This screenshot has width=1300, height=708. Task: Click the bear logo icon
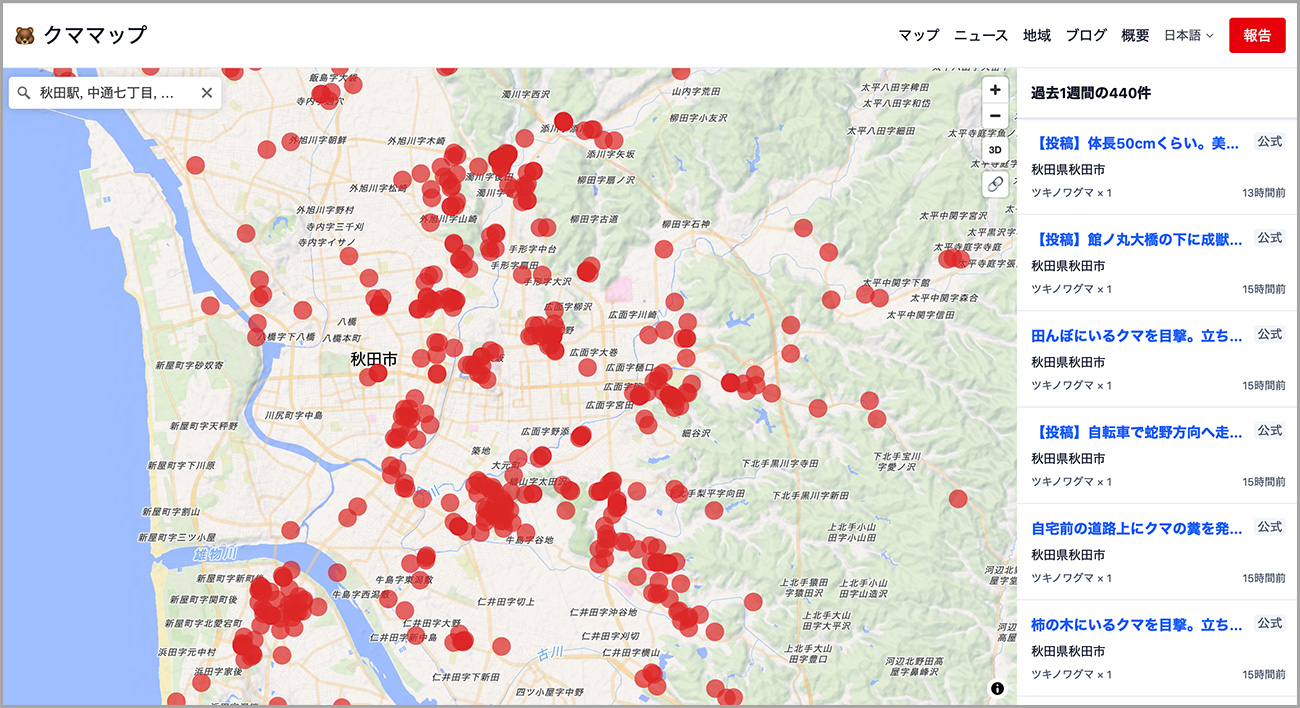coord(25,35)
